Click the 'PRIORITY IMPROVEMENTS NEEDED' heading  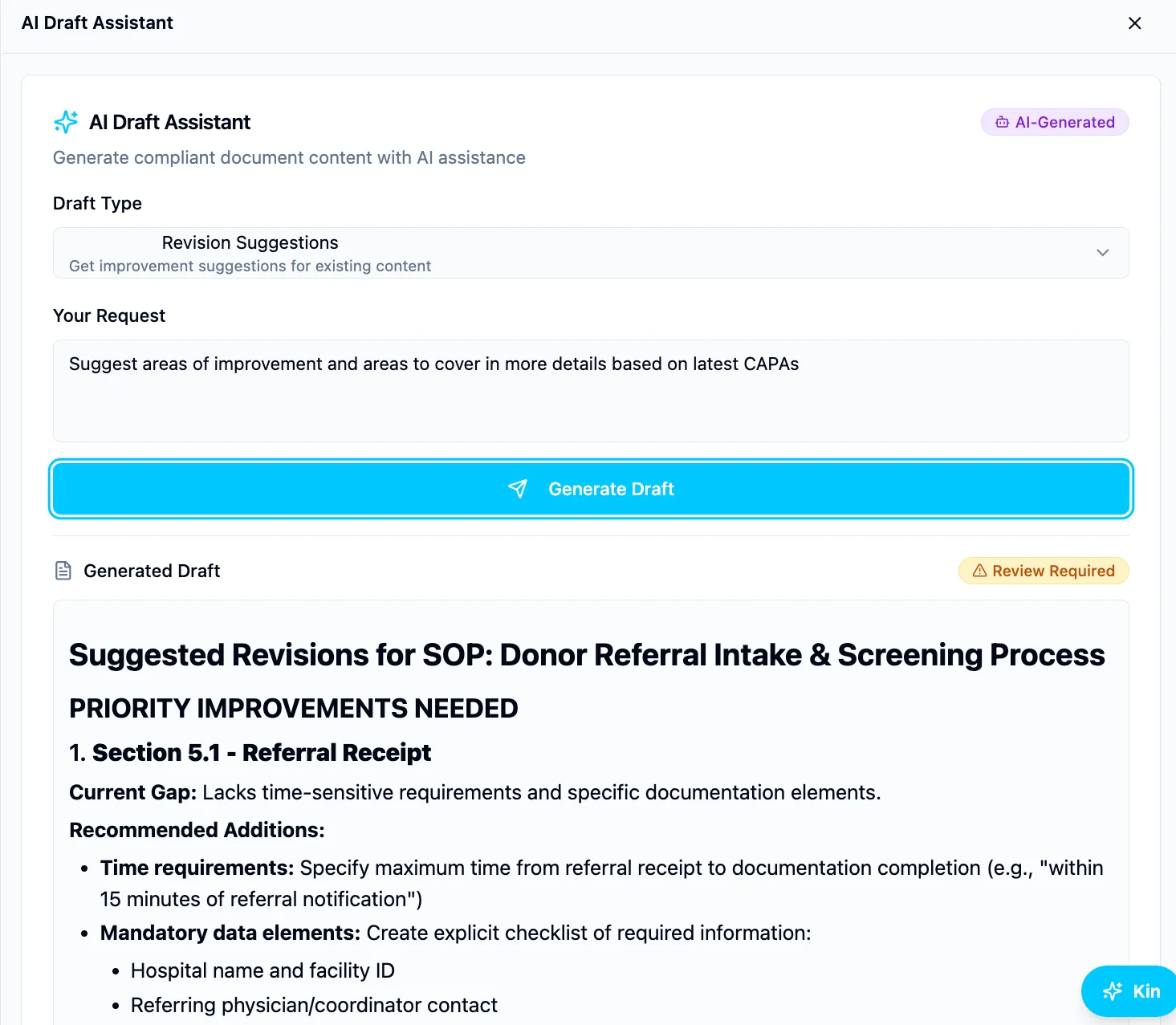(x=294, y=708)
